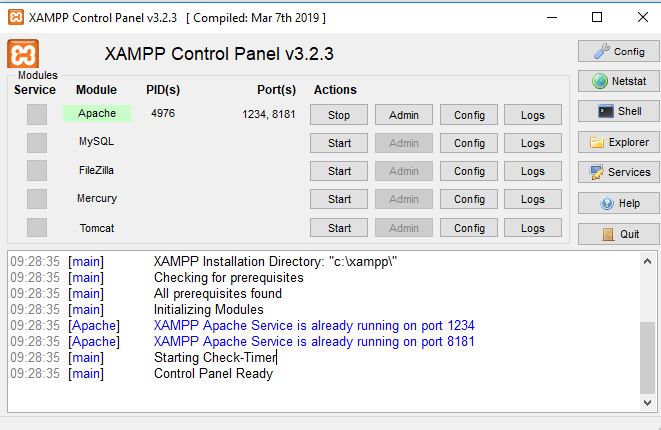View Tomcat Logs

pos(533,228)
